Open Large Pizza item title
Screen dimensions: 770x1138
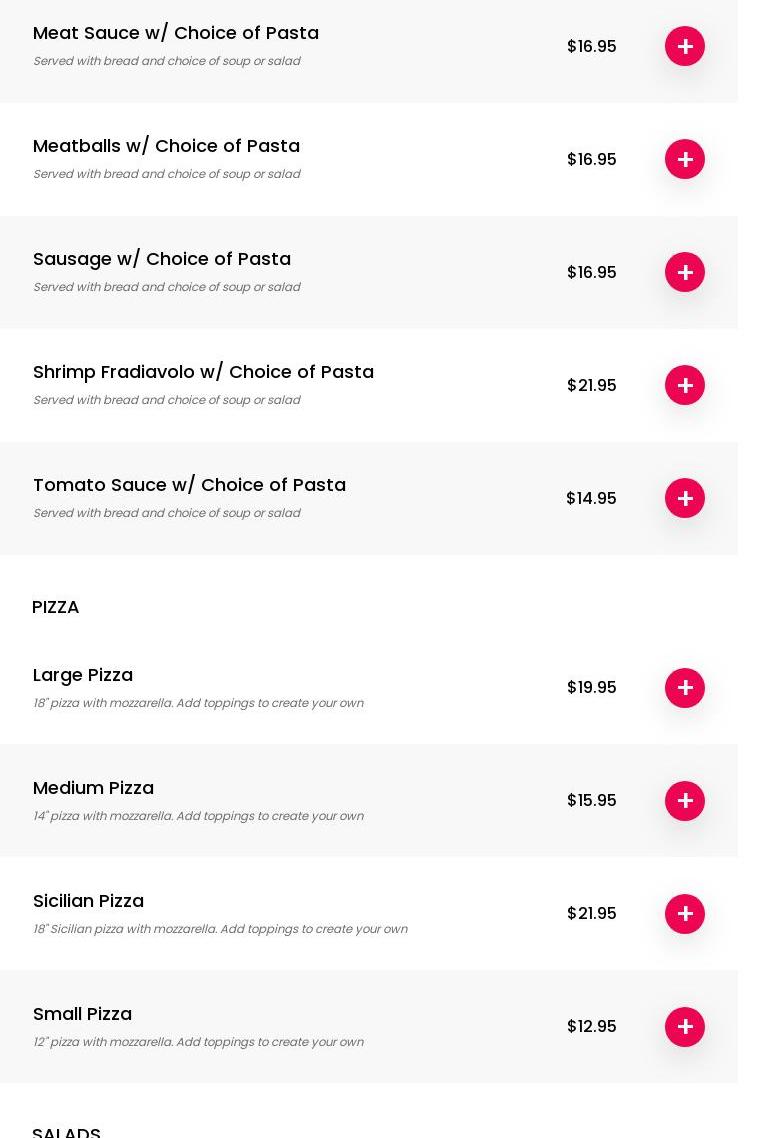pyautogui.click(x=83, y=675)
